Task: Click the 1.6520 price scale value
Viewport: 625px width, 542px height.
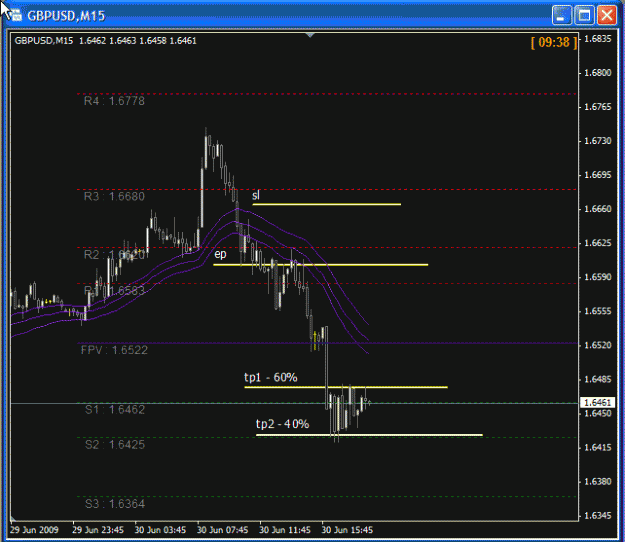Action: [597, 345]
